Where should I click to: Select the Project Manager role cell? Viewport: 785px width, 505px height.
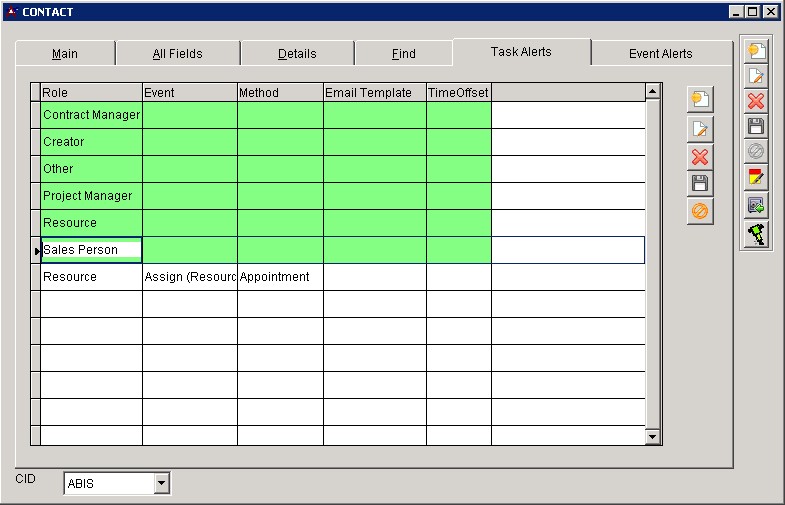91,196
